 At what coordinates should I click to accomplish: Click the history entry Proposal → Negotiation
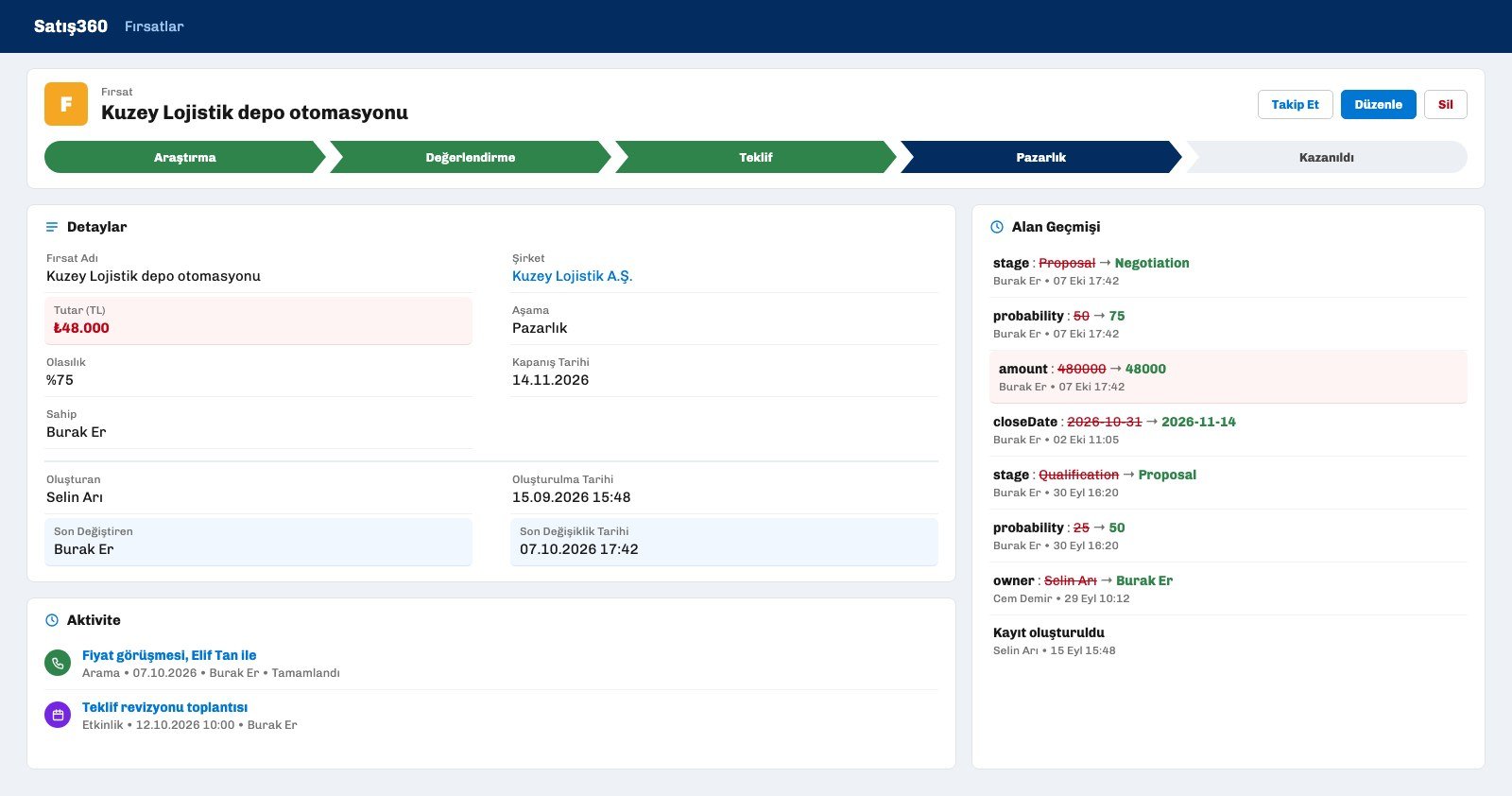(1228, 271)
